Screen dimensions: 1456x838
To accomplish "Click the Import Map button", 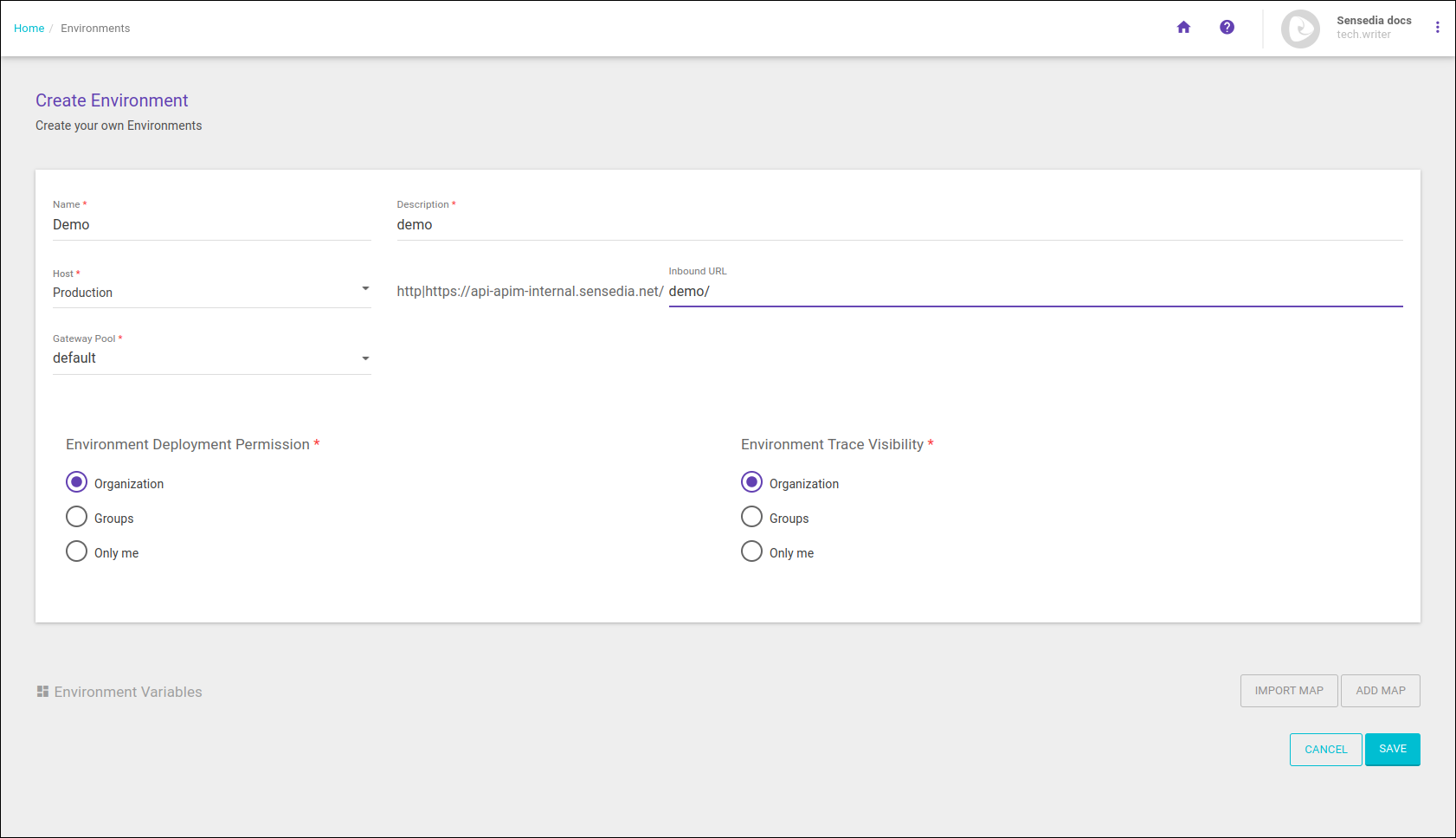I will tap(1288, 691).
